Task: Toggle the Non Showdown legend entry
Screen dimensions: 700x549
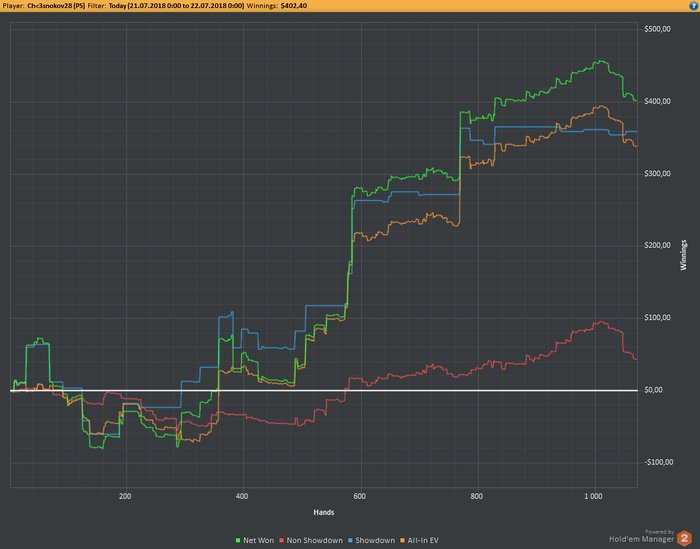Action: click(311, 541)
